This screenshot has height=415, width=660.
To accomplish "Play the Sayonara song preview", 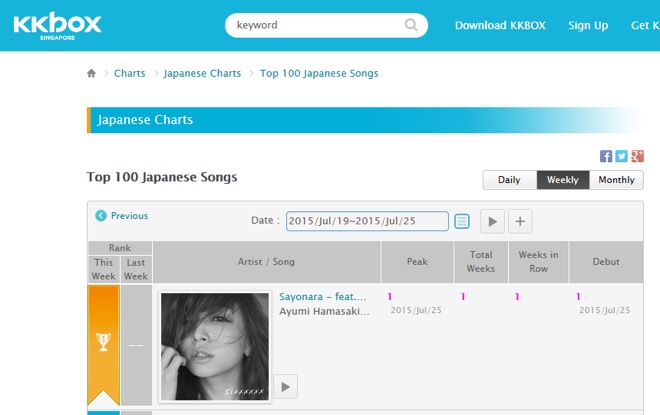I will [286, 386].
